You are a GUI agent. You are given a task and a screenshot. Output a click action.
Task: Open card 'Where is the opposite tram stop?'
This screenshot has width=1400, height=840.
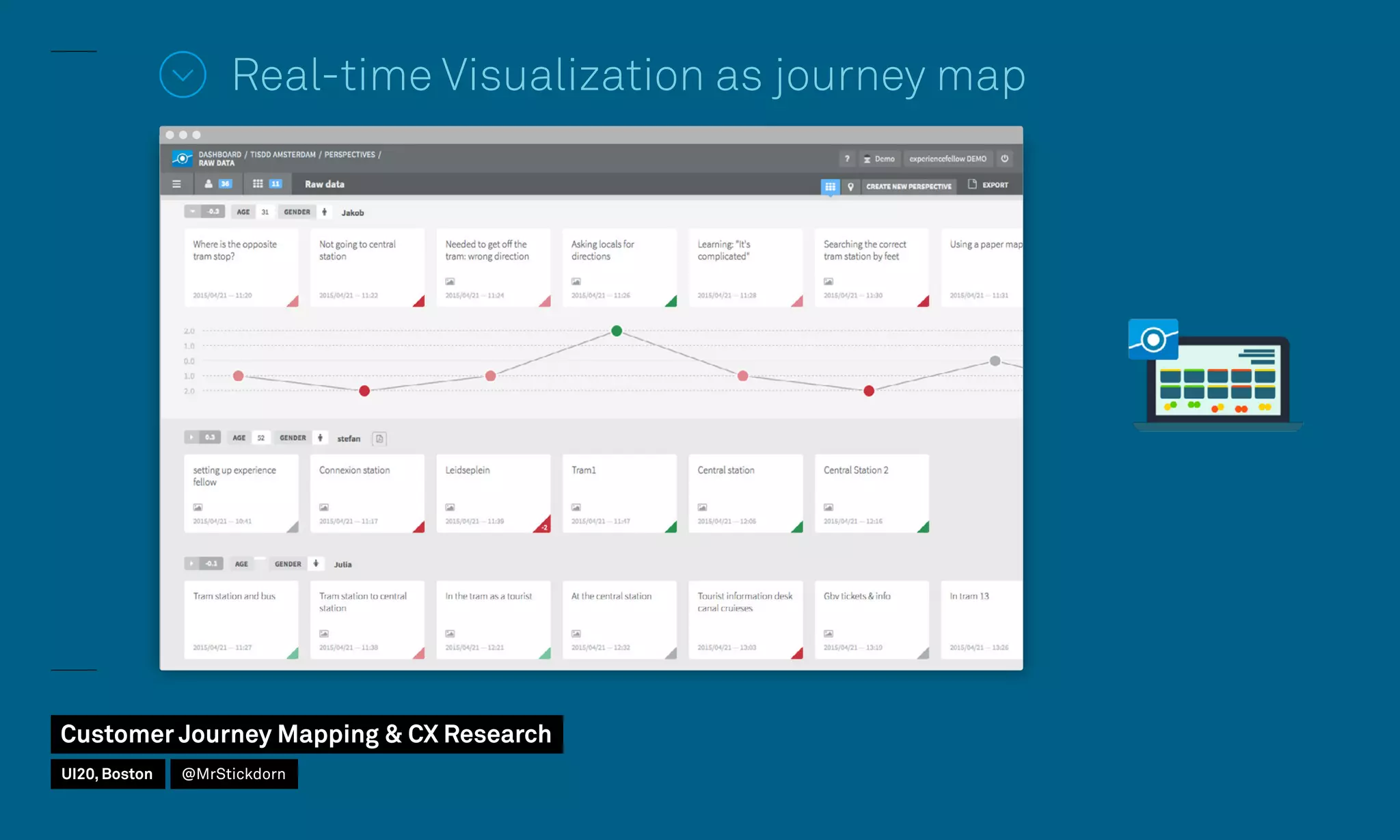click(241, 268)
